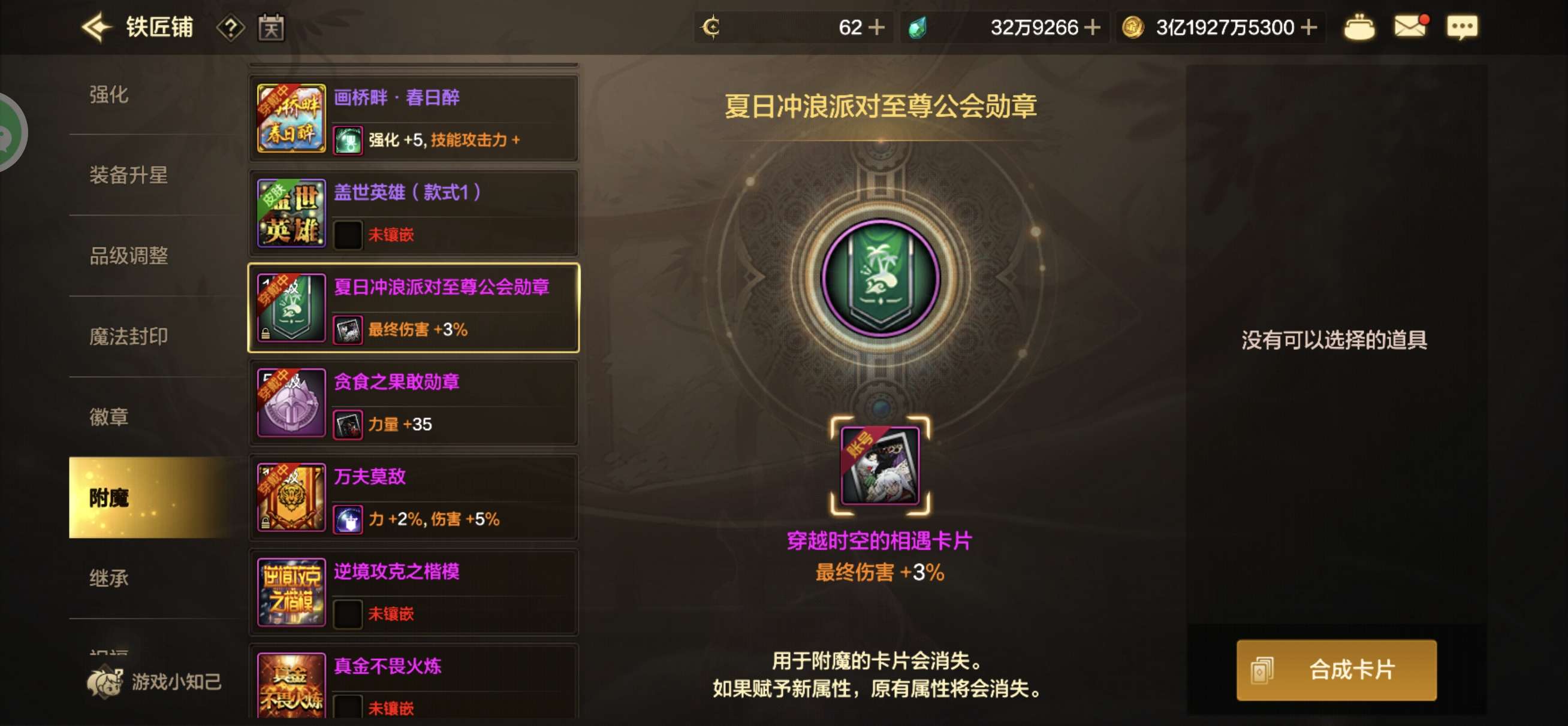Image resolution: width=1568 pixels, height=726 pixels.
Task: Open the mail envelope icon
Action: (x=1411, y=26)
